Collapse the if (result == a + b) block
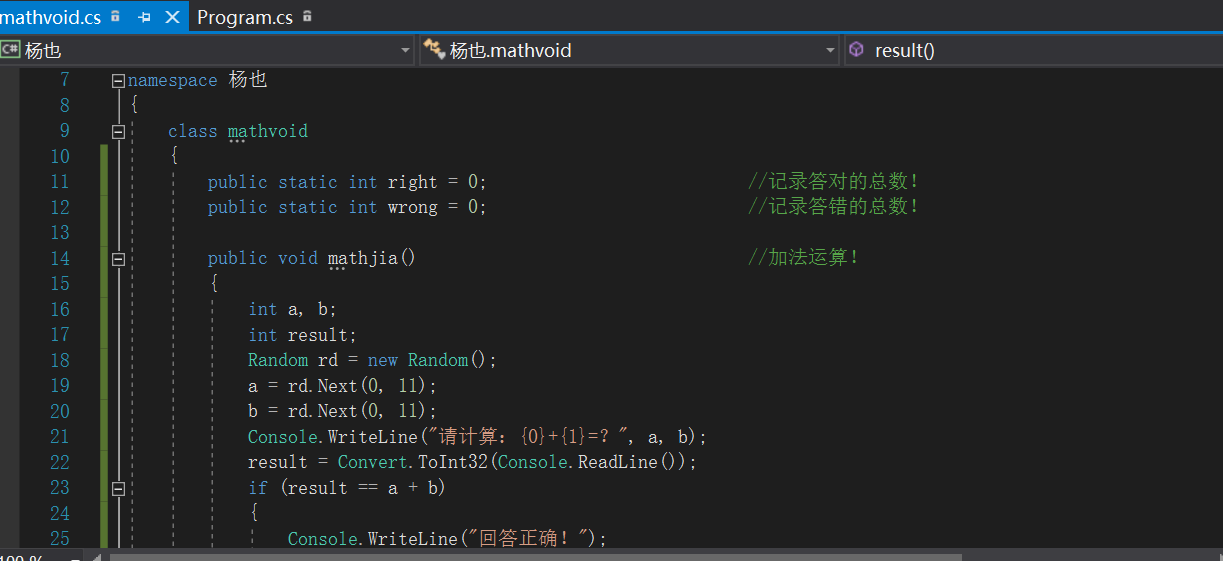This screenshot has width=1223, height=561. click(x=118, y=489)
